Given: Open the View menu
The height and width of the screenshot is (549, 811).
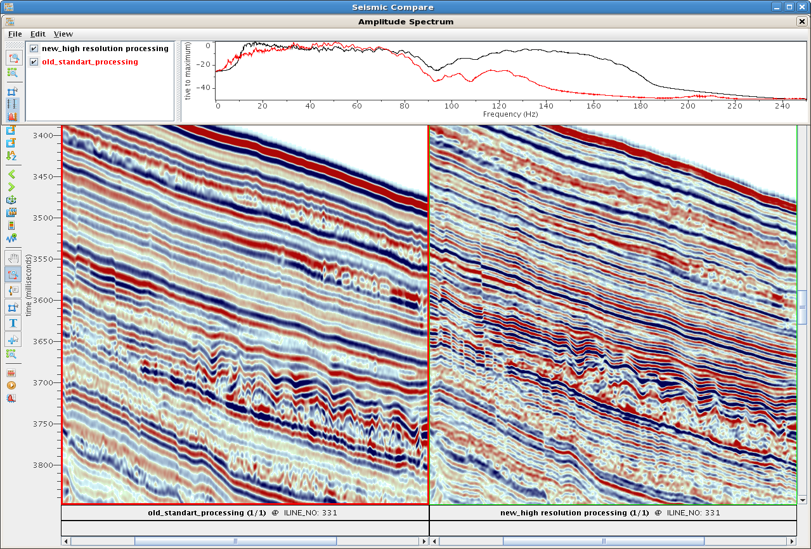Looking at the screenshot, I should coord(63,34).
